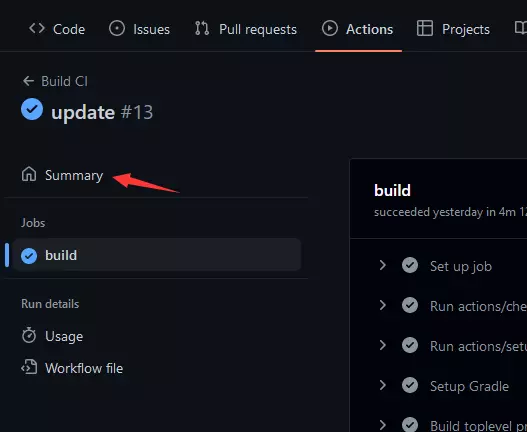Click the Projects table icon

click(424, 29)
